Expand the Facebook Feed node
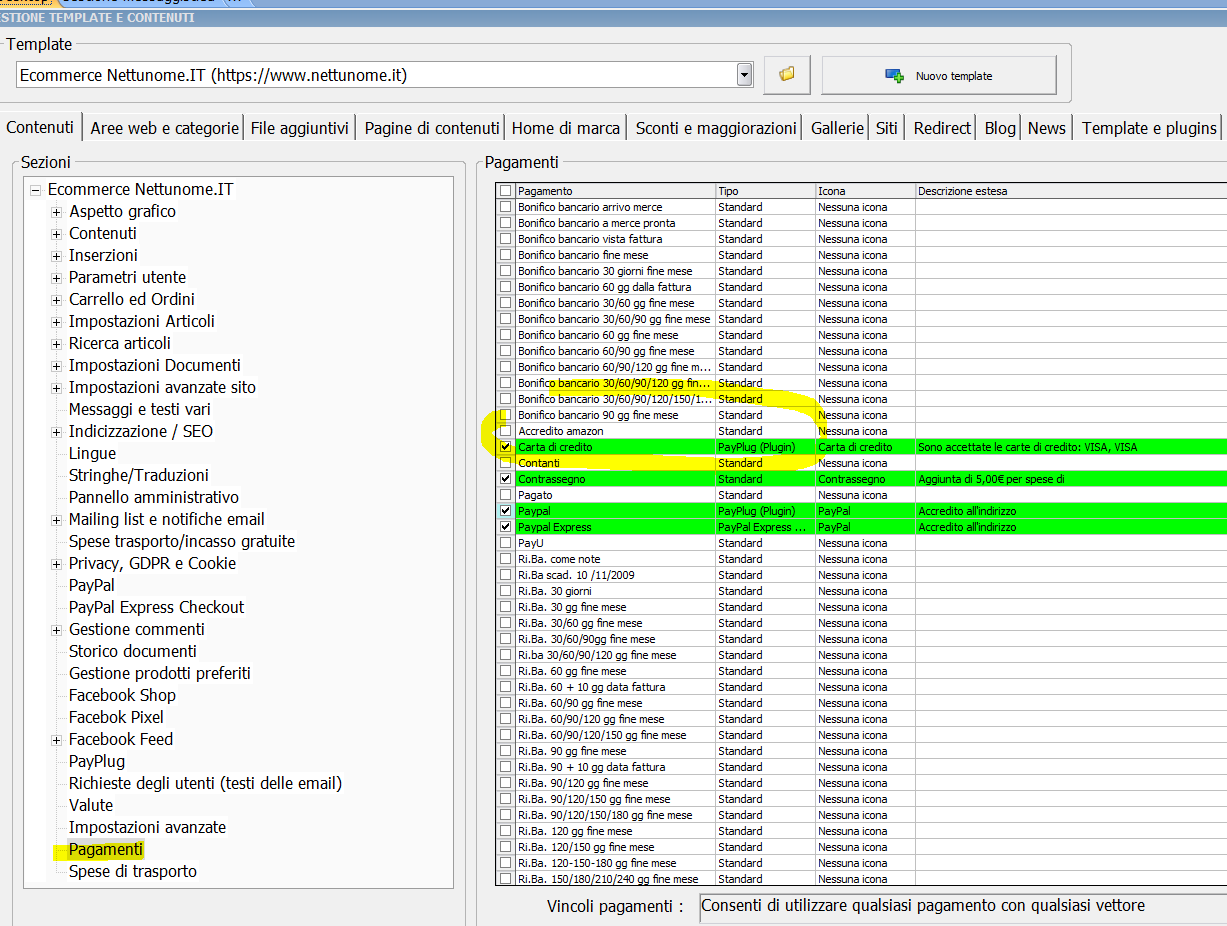Image resolution: width=1227 pixels, height=926 pixels. [57, 740]
